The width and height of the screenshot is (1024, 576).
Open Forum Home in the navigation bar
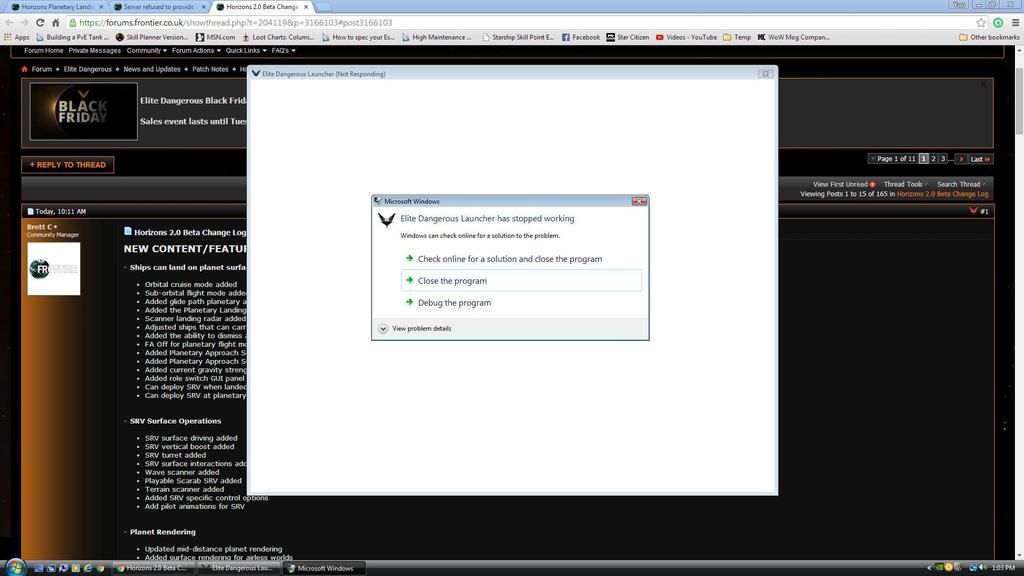point(44,50)
